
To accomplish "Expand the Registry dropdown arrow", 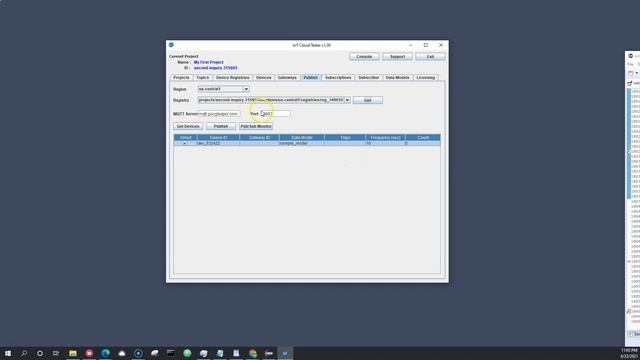I will (347, 100).
